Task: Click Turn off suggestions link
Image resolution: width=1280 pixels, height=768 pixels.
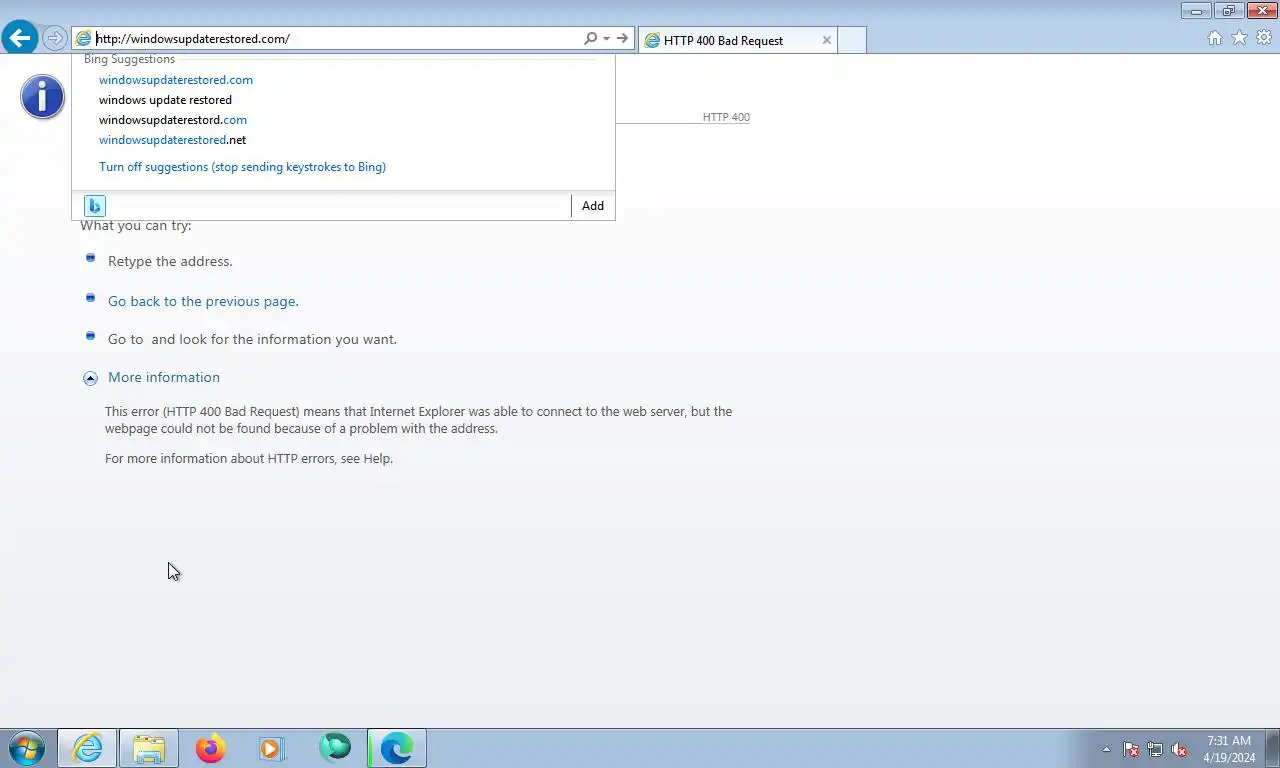Action: pos(242,167)
